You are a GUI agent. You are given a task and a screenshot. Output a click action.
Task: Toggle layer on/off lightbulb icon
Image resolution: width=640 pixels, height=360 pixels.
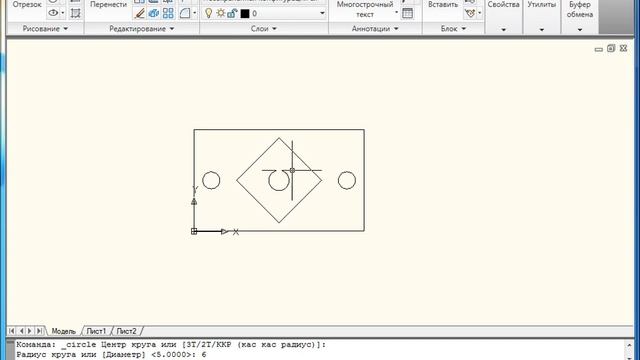(x=209, y=13)
